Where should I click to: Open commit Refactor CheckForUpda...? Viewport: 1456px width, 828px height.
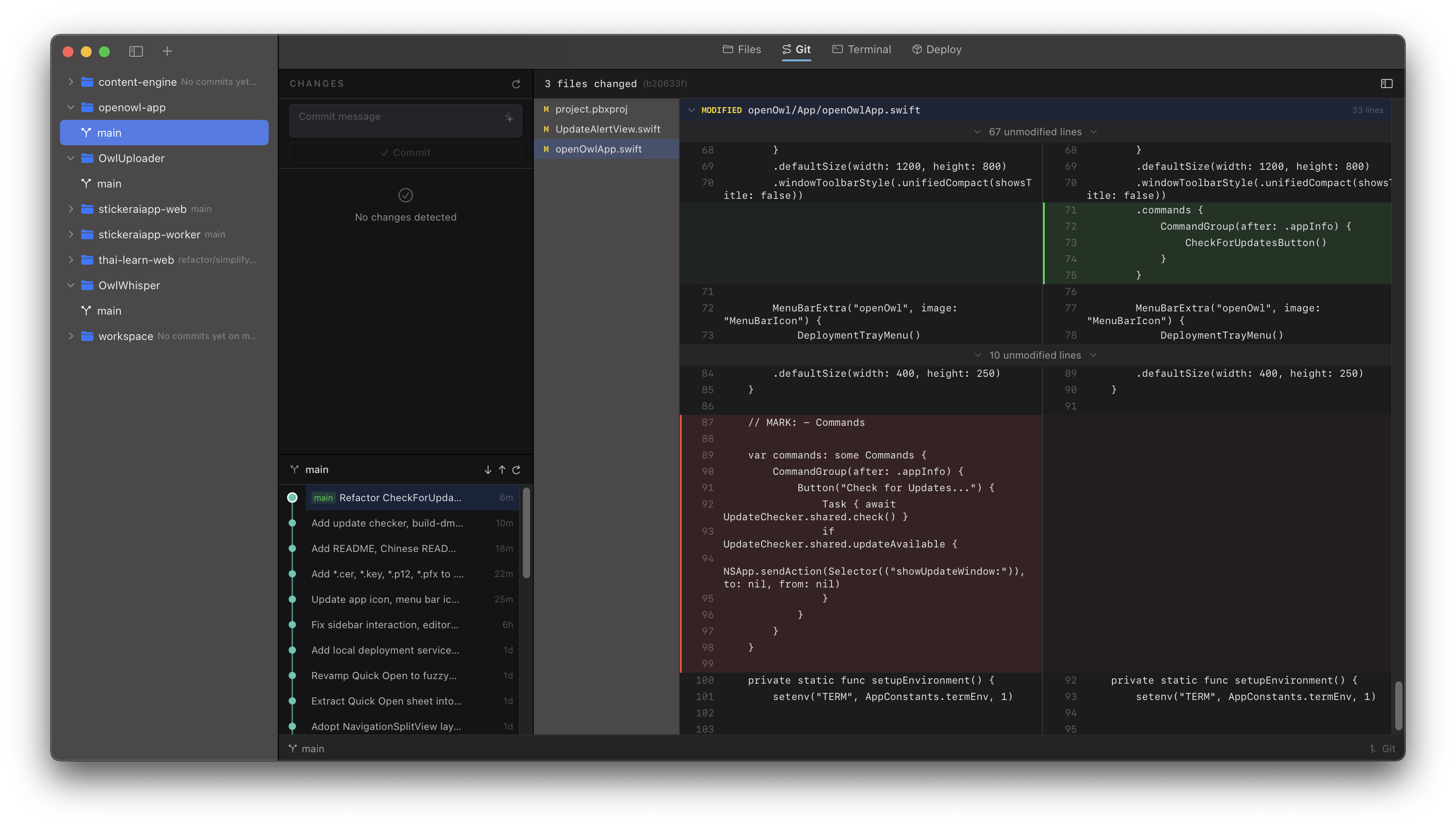(x=412, y=498)
